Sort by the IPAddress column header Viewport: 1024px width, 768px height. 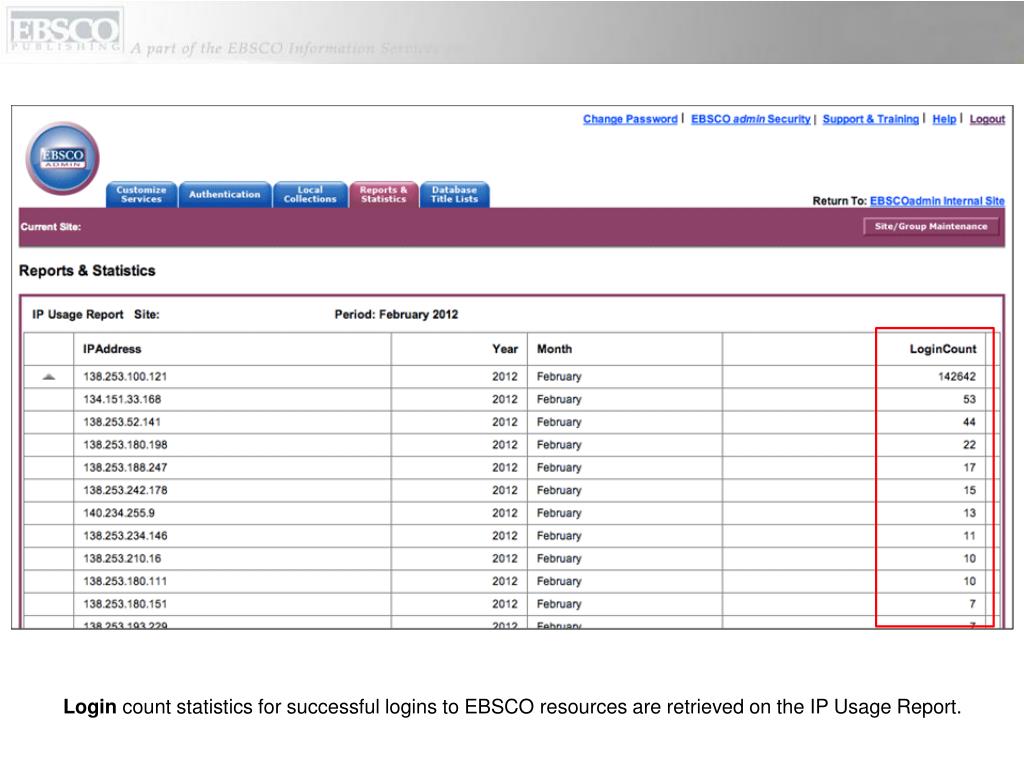click(x=112, y=349)
